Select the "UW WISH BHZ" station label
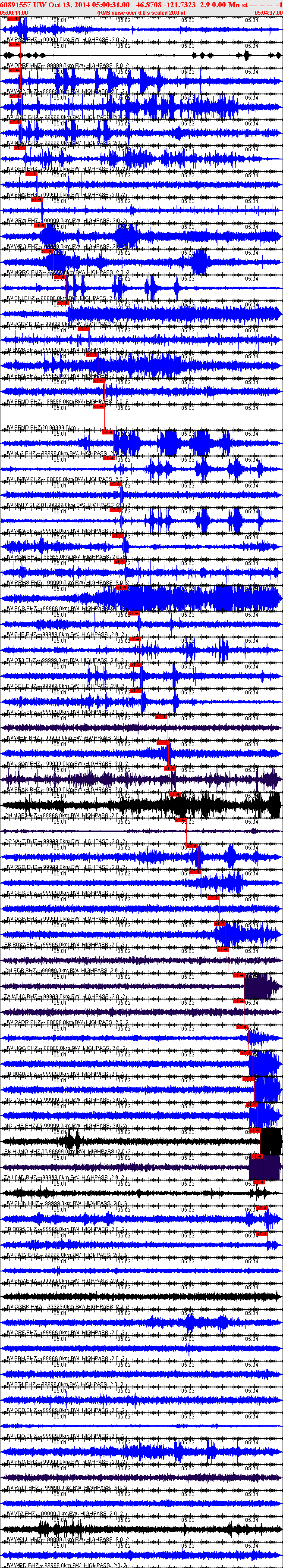This screenshot has height=1568, width=283. [x=22, y=738]
